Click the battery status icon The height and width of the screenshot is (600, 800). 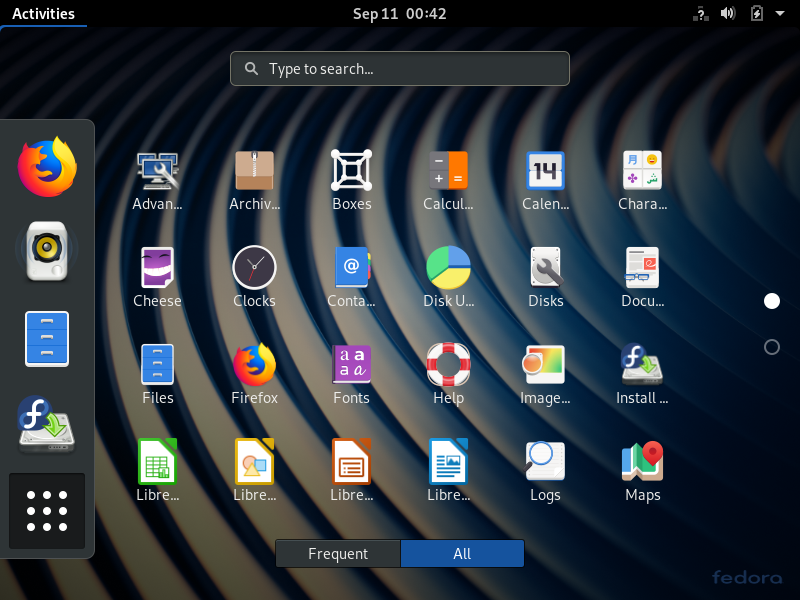point(757,13)
